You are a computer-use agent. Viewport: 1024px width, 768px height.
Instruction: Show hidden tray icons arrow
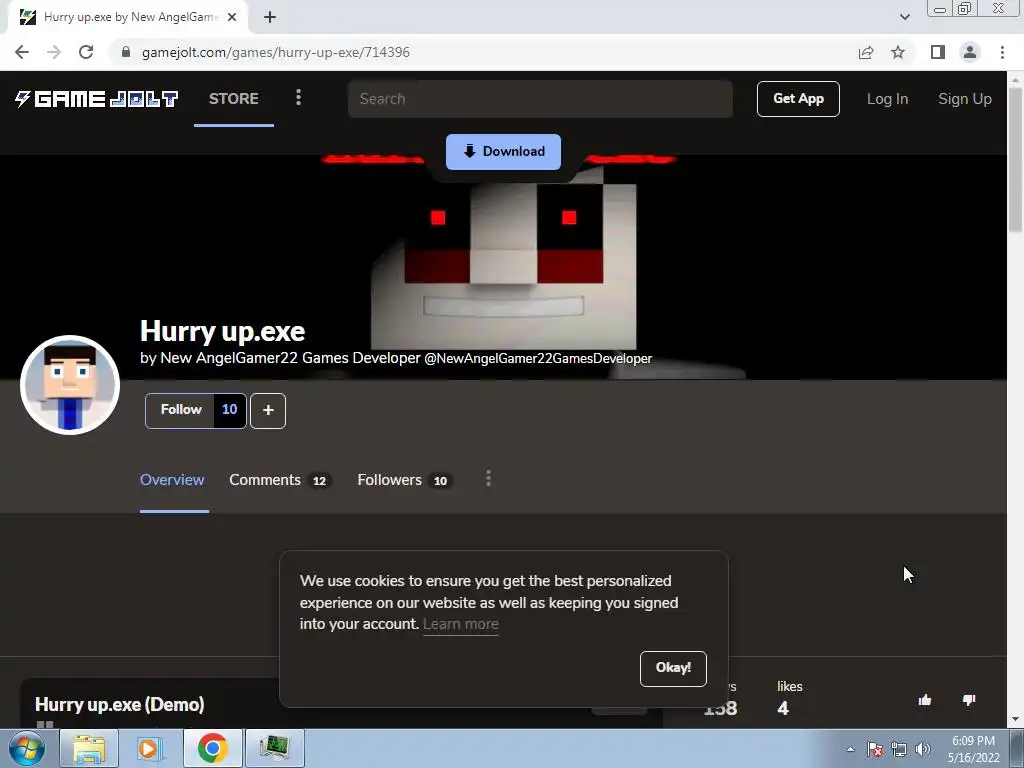[850, 749]
